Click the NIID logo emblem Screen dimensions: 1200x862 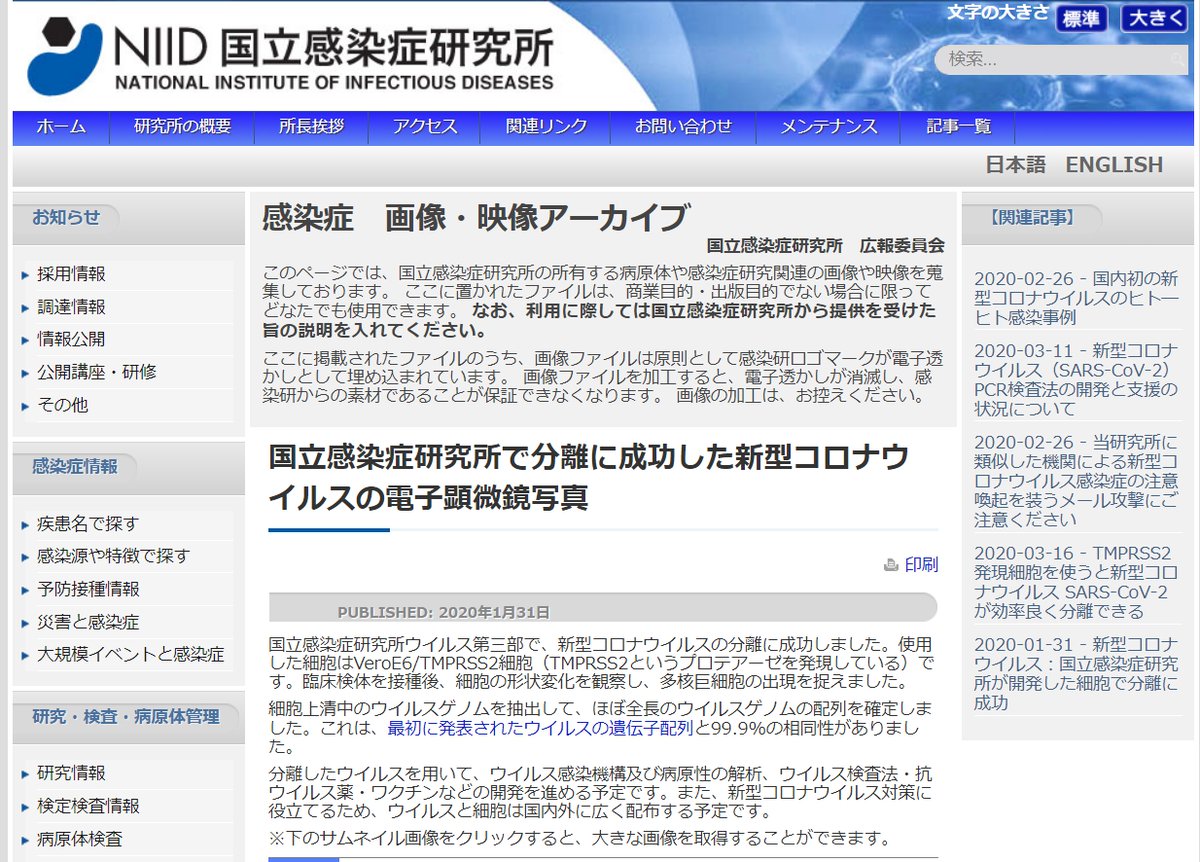[64, 56]
